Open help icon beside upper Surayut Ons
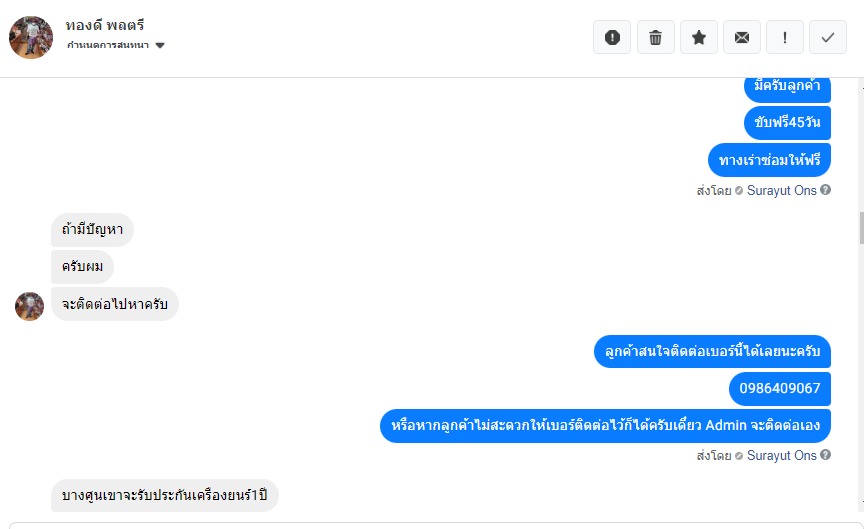This screenshot has height=529, width=864. tap(825, 190)
